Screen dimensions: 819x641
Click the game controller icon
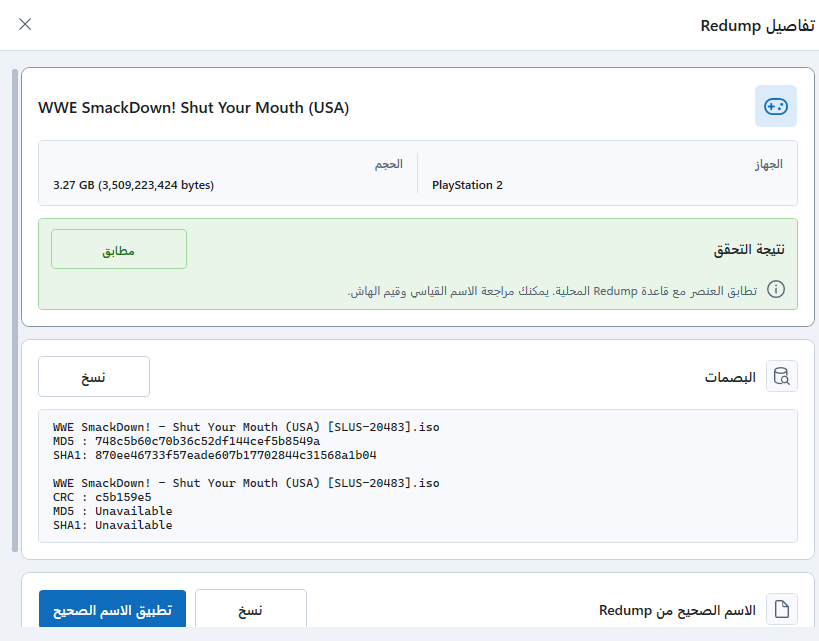(776, 106)
